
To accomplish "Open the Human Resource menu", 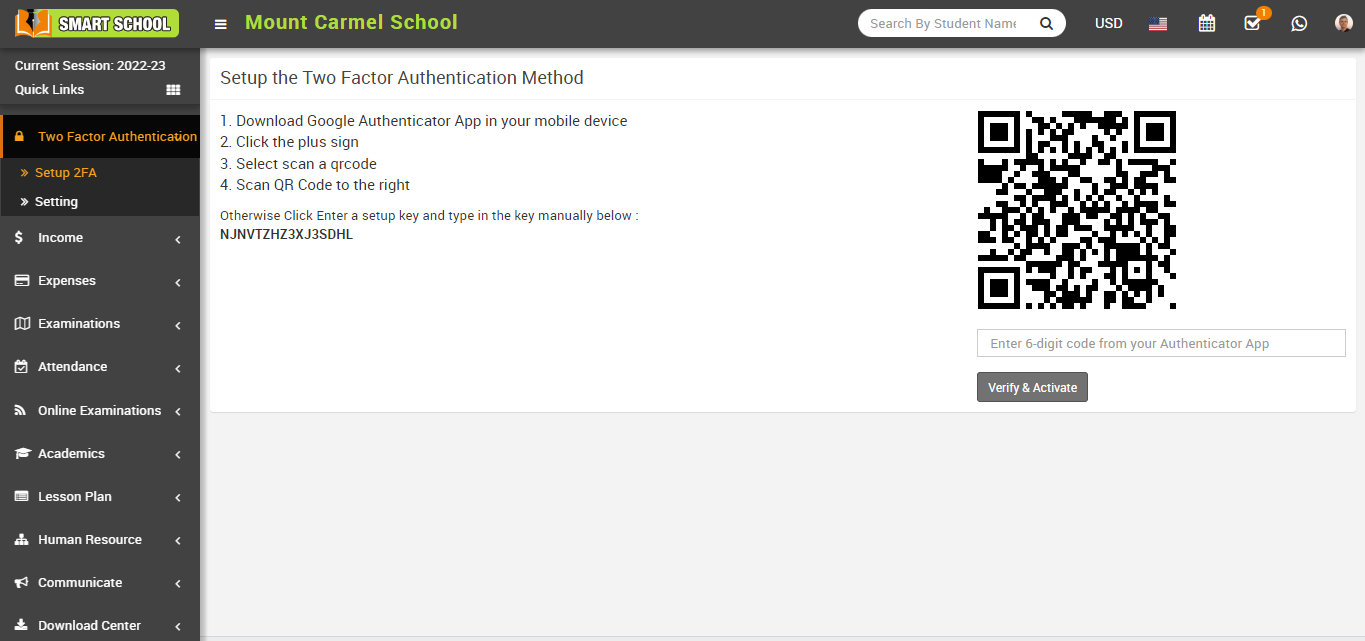I will pos(99,540).
